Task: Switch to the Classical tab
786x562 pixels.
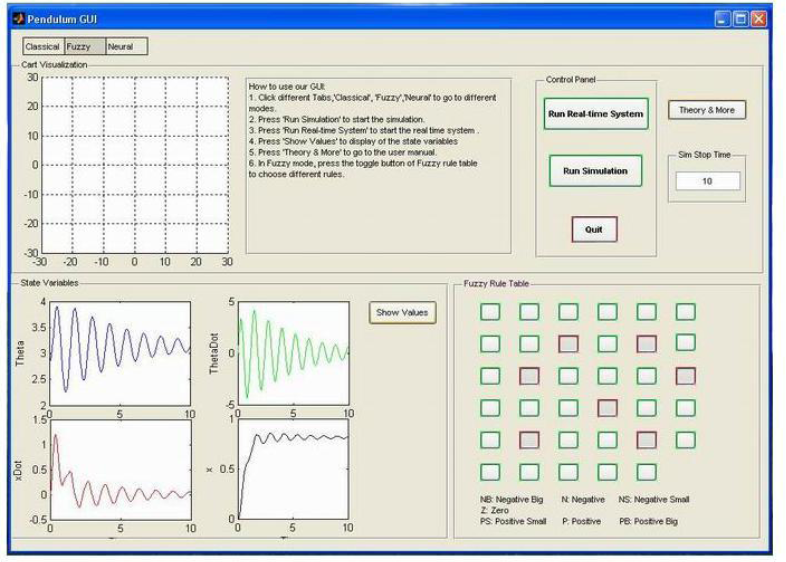Action: pos(43,46)
